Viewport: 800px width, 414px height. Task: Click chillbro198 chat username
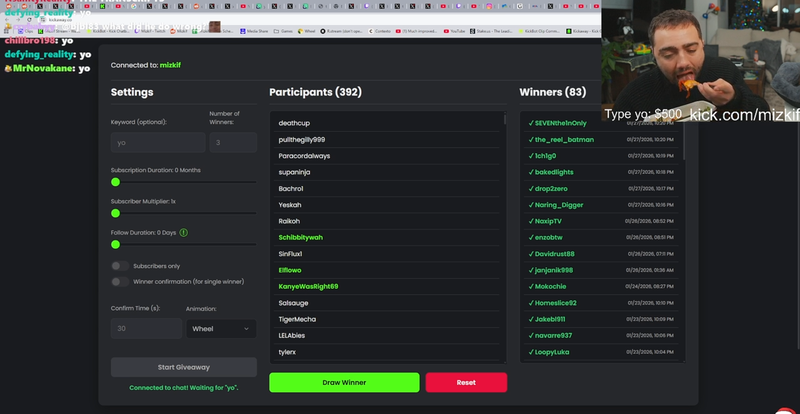(30, 40)
